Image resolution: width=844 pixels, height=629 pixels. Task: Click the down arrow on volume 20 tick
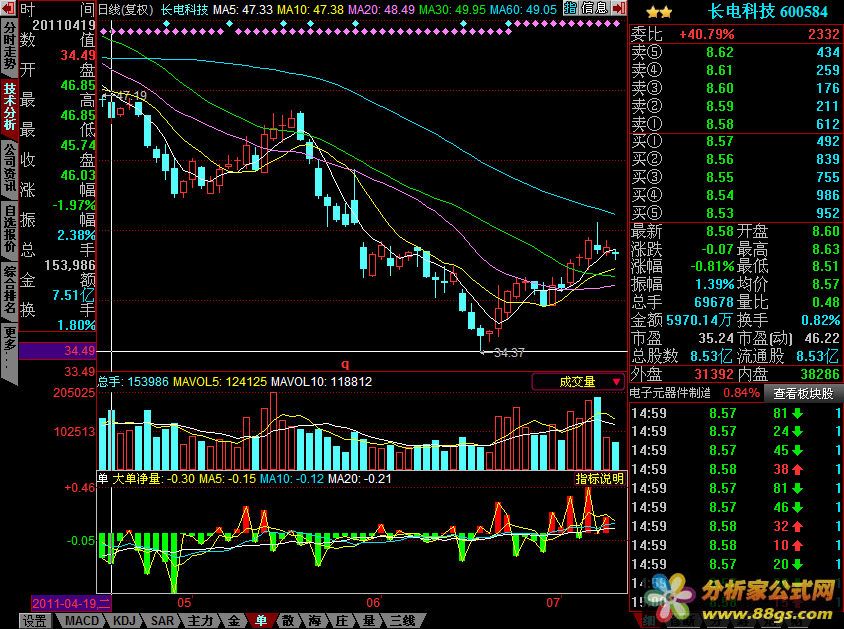click(x=798, y=564)
